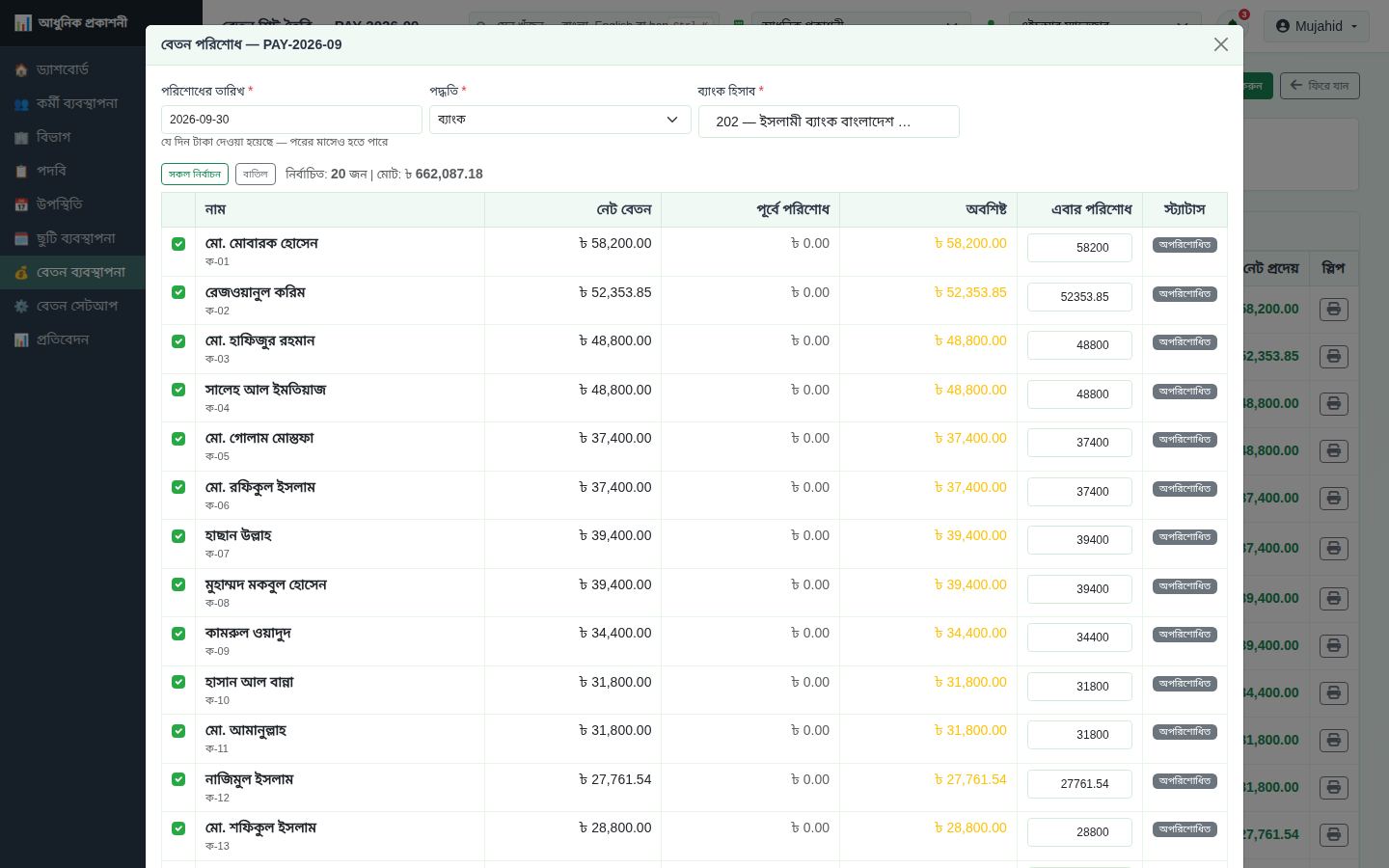The height and width of the screenshot is (868, 1389).
Task: Click the ফিরে যান back button
Action: (x=1320, y=86)
